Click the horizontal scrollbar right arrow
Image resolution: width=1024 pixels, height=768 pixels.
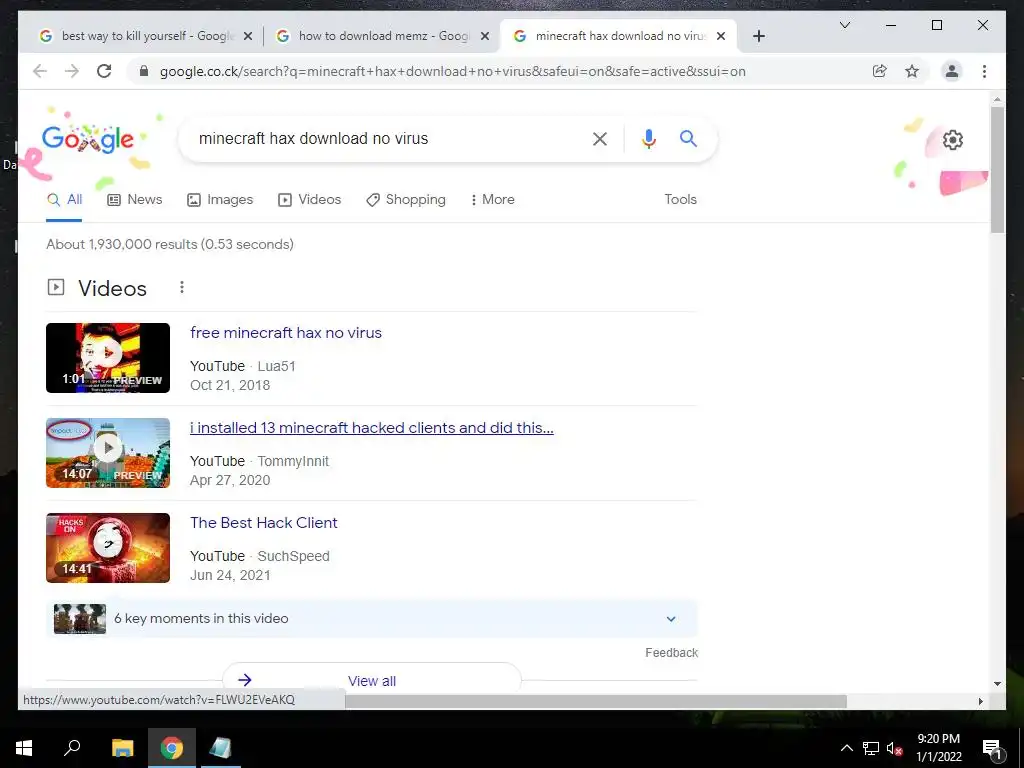click(980, 701)
